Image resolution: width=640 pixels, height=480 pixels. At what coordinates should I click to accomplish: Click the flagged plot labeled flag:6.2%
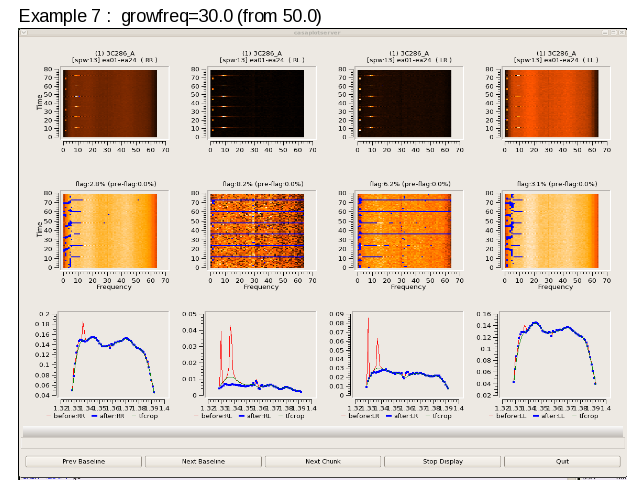click(x=404, y=231)
